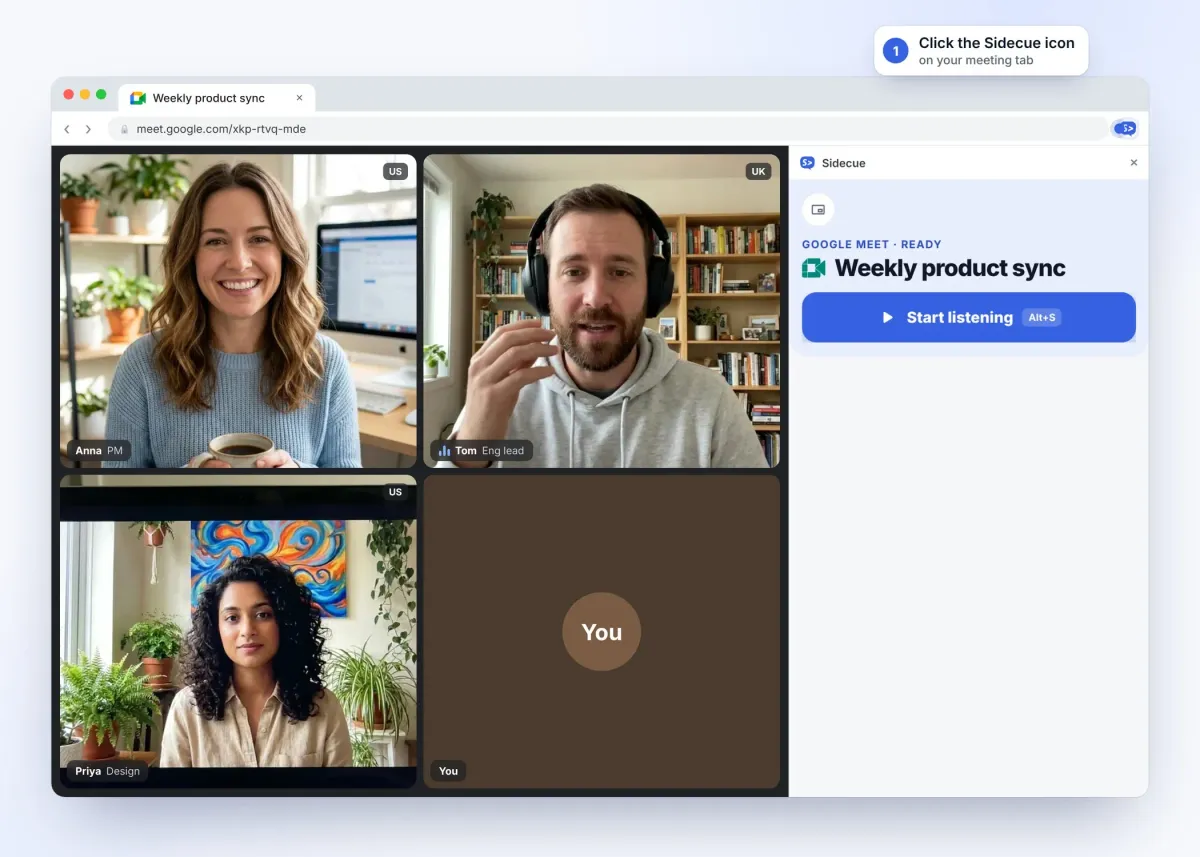
Task: Select Anna's video tile
Action: [x=238, y=311]
